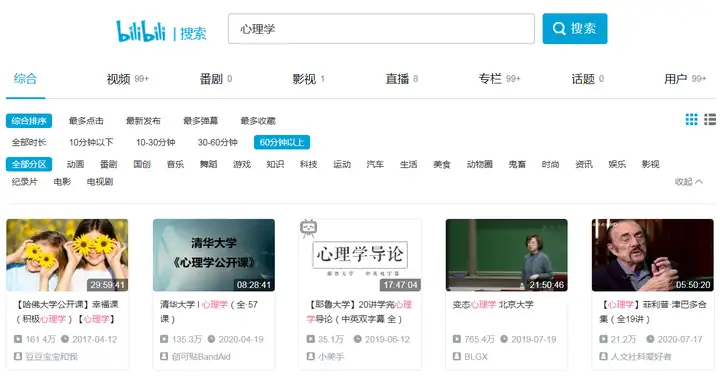Open title 【哈佛大学公开课】幸福课
The width and height of the screenshot is (720, 376).
[x=67, y=311]
